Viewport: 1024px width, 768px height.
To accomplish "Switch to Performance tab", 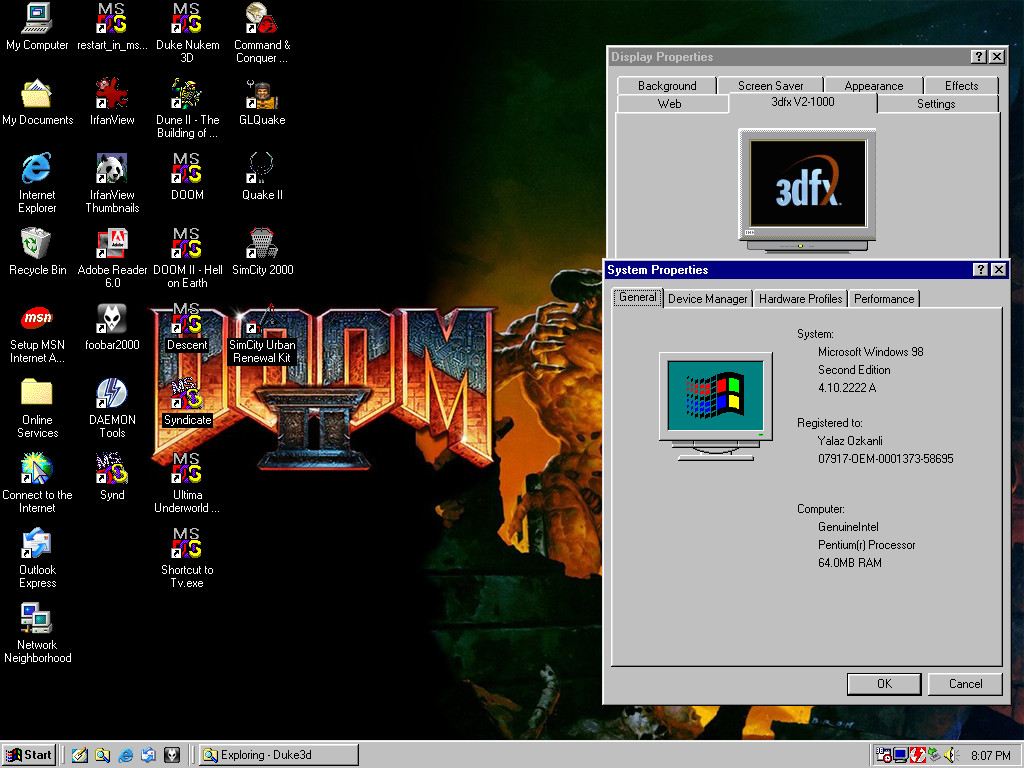I will pos(884,298).
